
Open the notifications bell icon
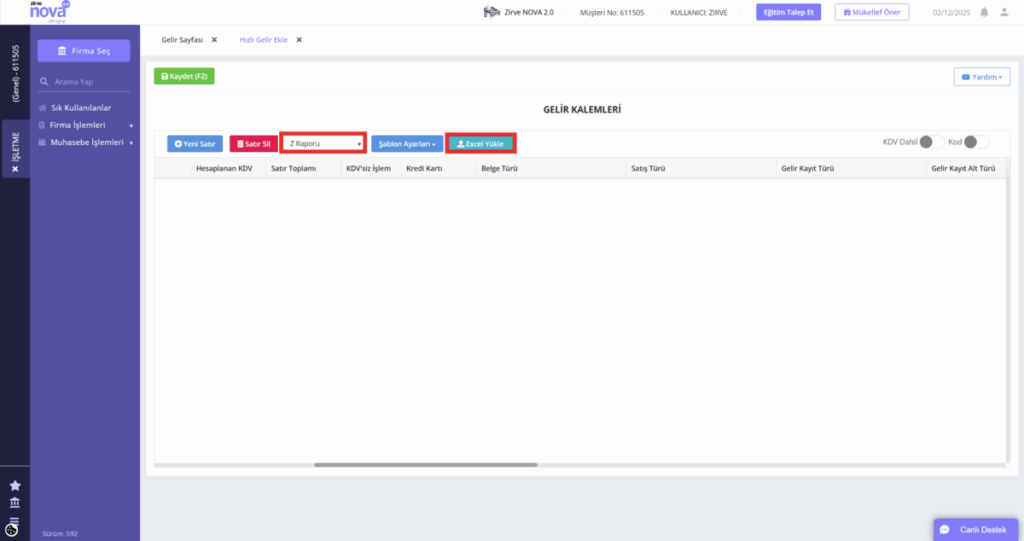tap(984, 12)
